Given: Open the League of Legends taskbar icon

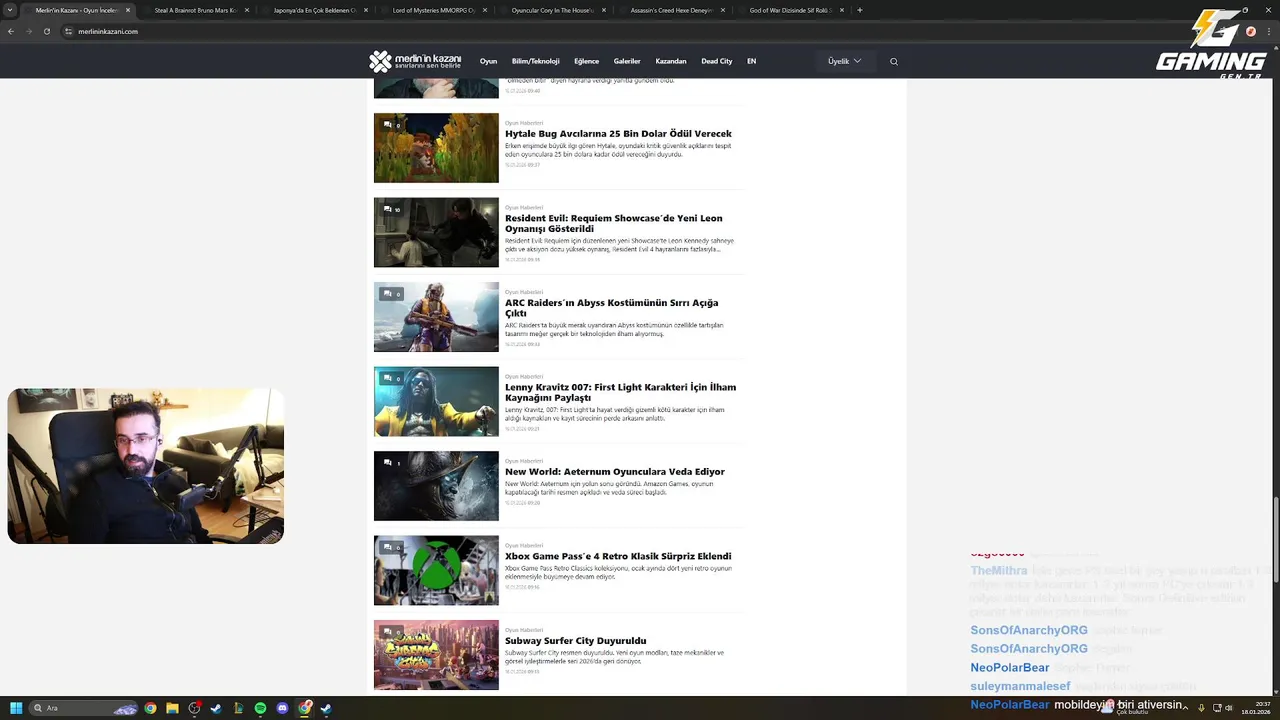Looking at the screenshot, I should tap(238, 708).
